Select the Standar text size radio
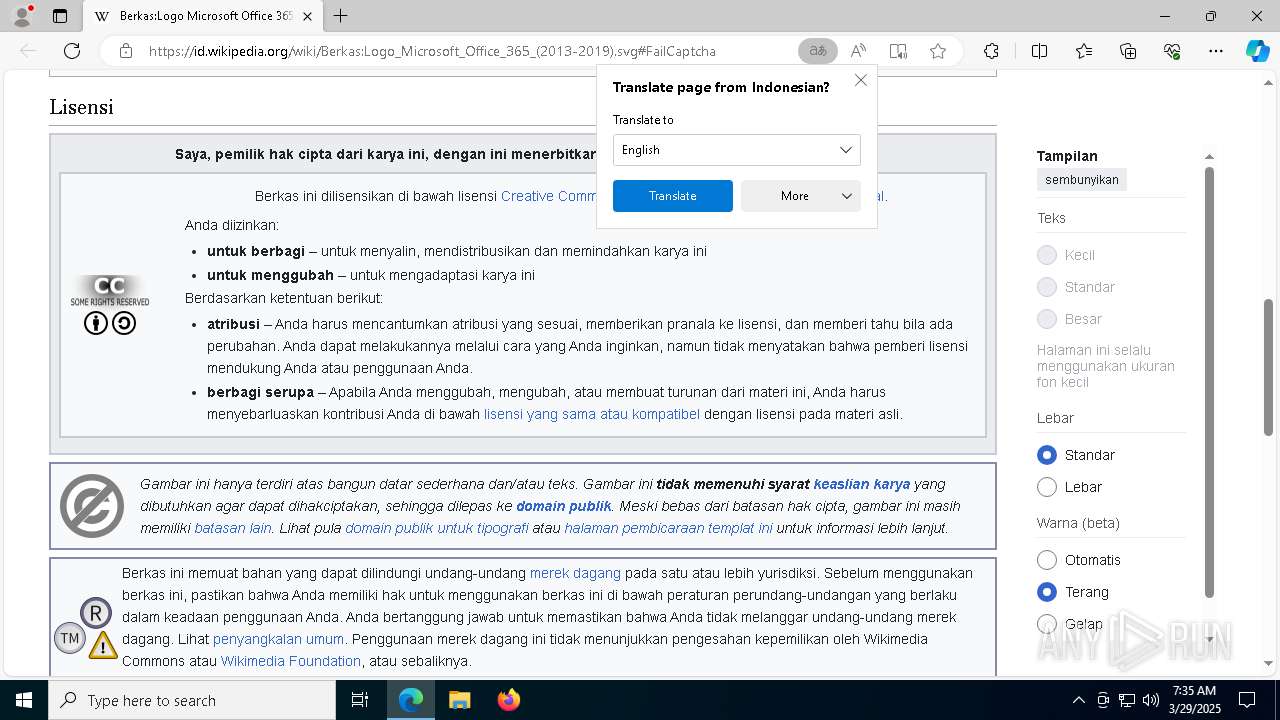 [1047, 287]
